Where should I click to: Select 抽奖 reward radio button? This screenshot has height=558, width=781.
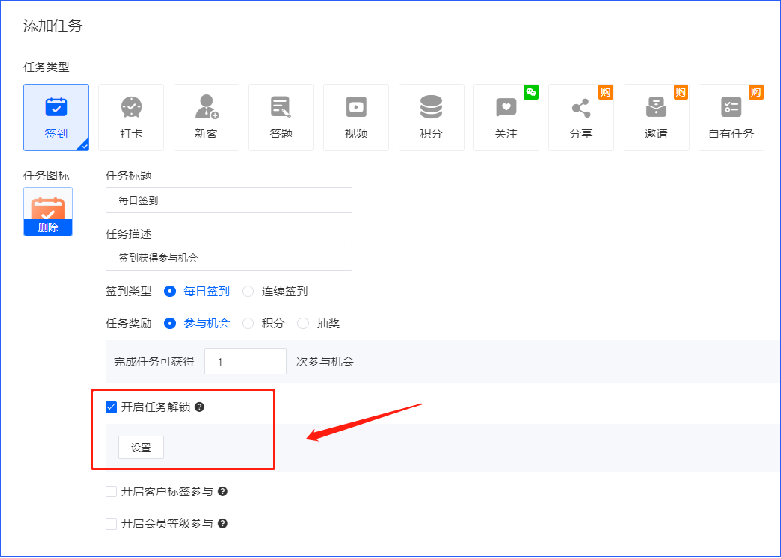click(303, 323)
